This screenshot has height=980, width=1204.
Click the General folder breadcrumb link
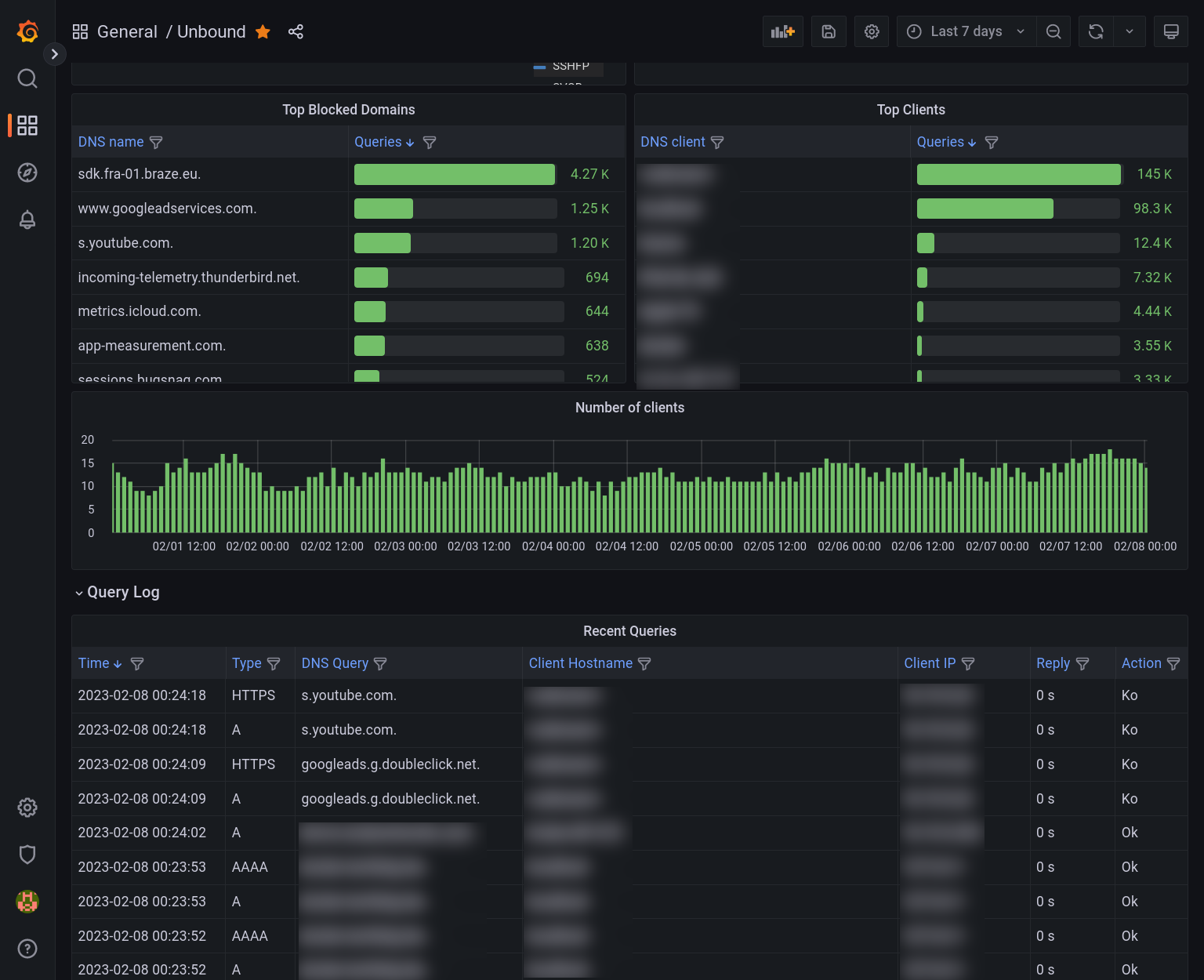pyautogui.click(x=127, y=31)
